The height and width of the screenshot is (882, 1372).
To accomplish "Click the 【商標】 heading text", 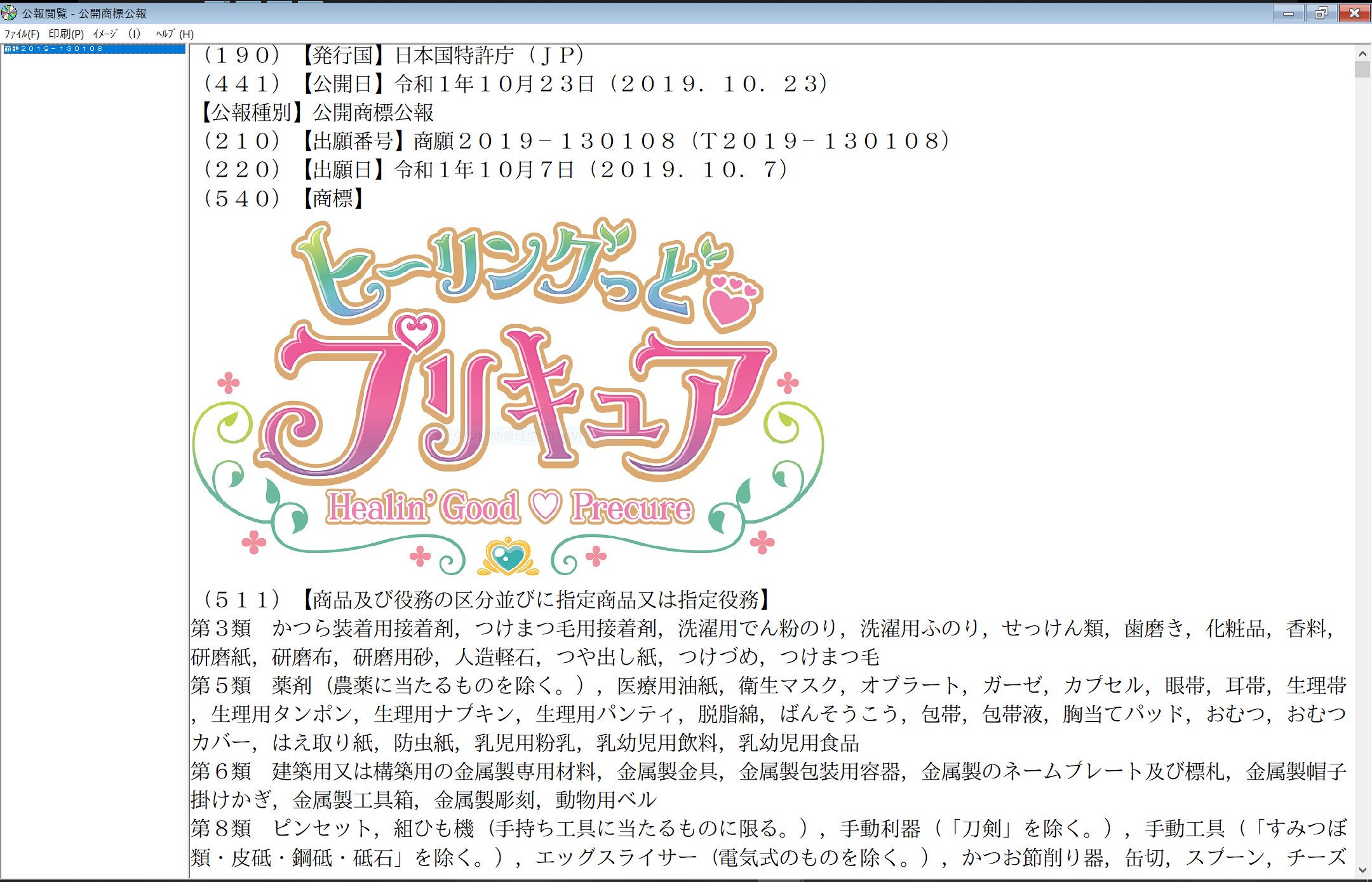I will coord(332,198).
